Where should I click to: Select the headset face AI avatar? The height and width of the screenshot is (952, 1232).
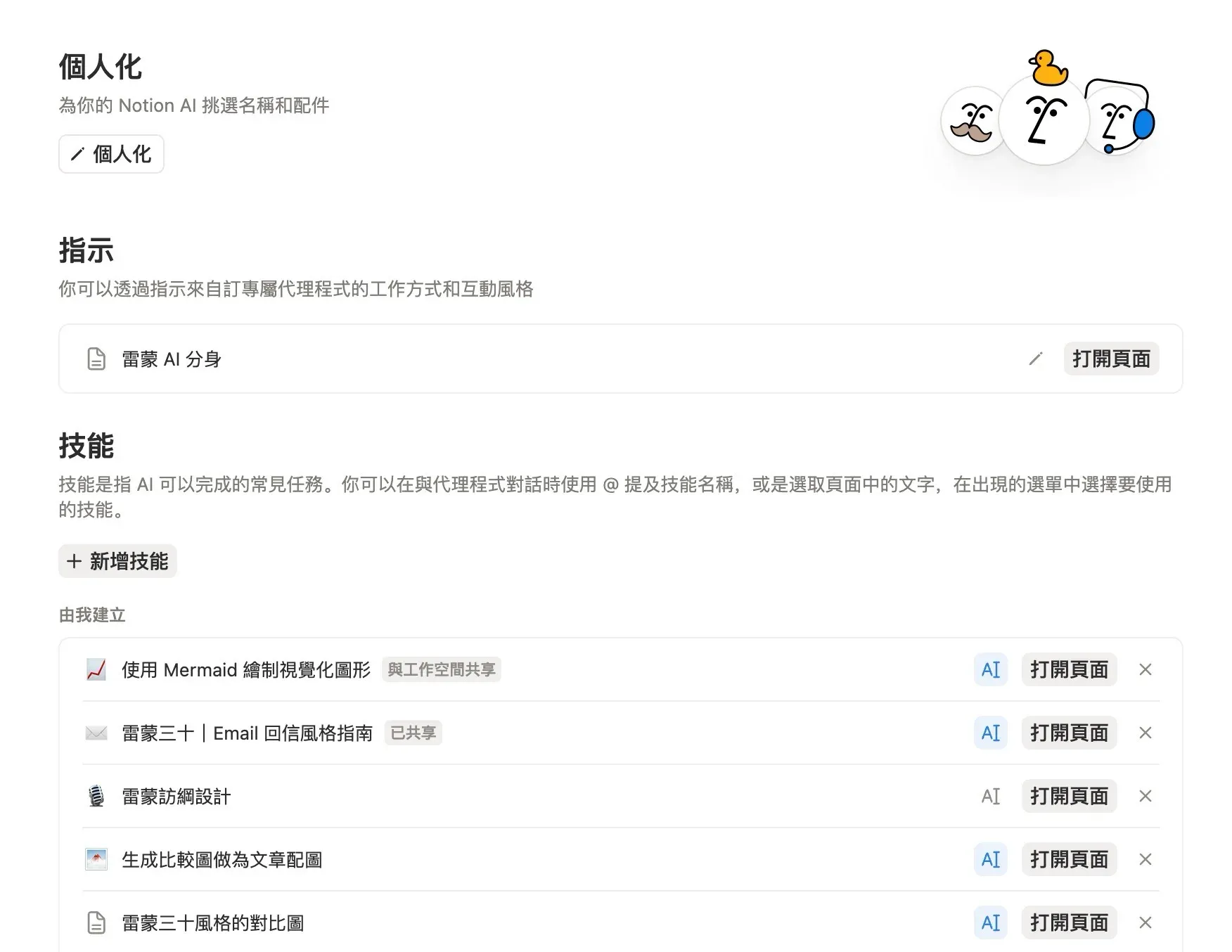coord(1122,121)
